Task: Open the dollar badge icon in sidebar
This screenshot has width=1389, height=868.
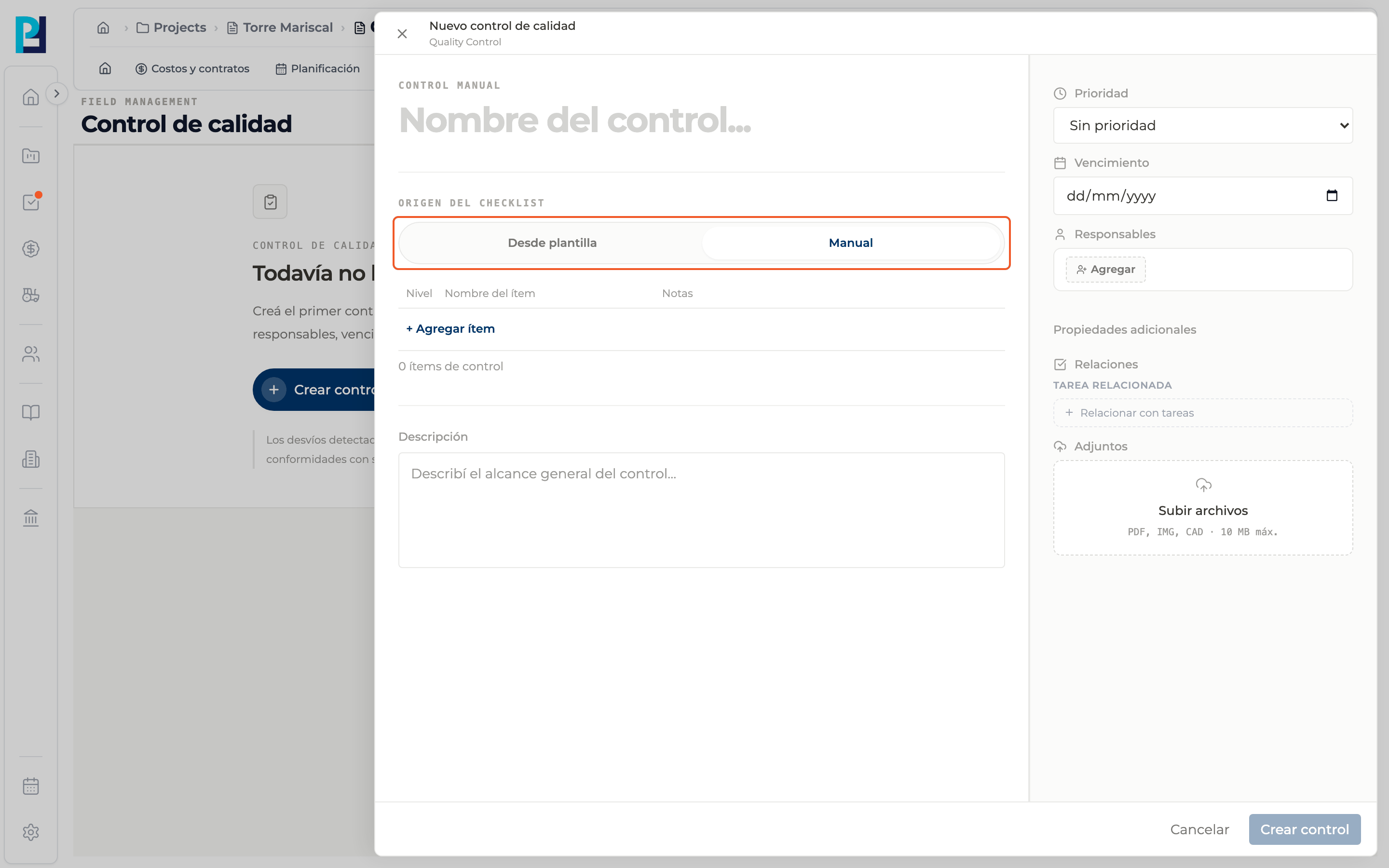Action: tap(31, 248)
